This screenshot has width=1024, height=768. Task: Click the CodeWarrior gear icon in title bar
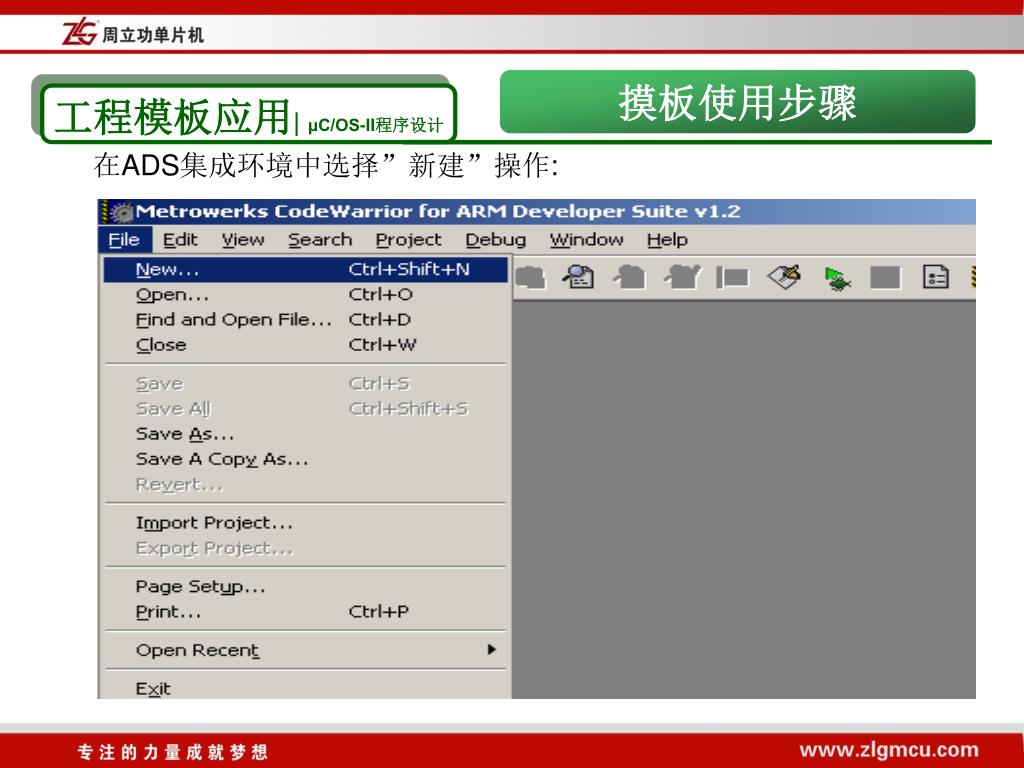121,212
